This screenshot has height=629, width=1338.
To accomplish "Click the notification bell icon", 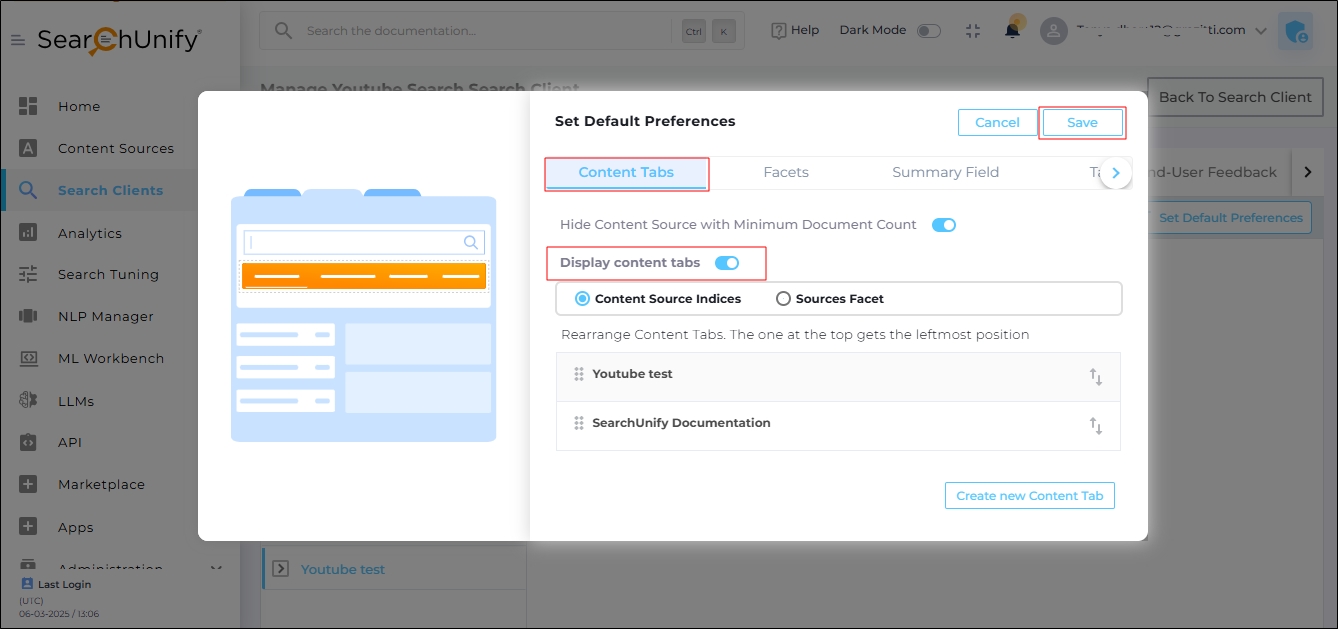I will point(1012,31).
